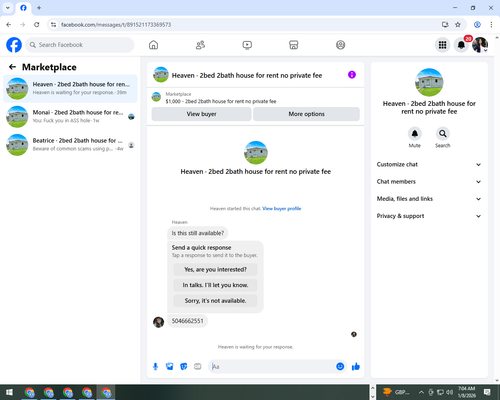Bookmark this page star icon
500x400 pixels.
[458, 25]
